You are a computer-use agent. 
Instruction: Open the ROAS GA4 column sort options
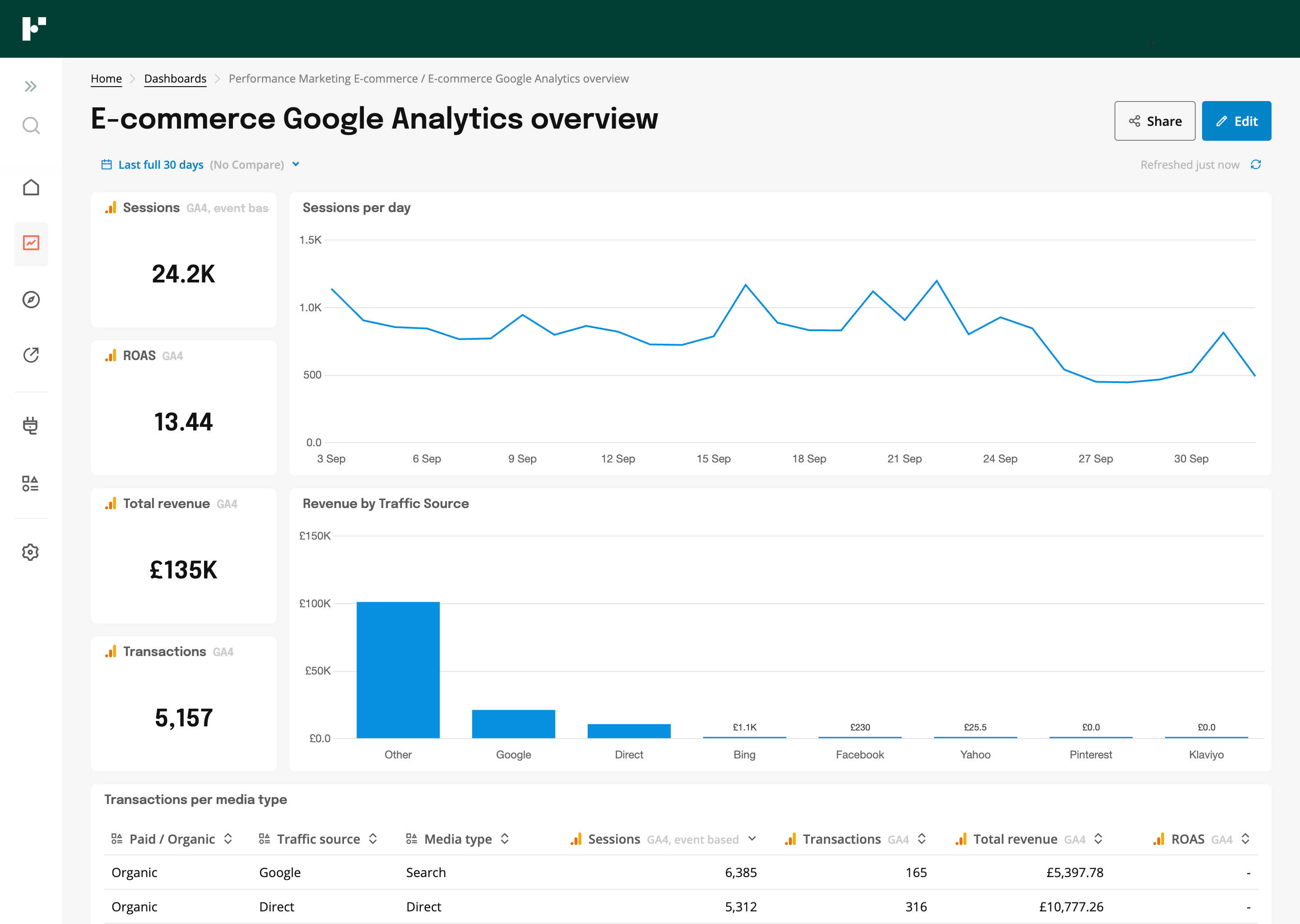pyautogui.click(x=1246, y=839)
